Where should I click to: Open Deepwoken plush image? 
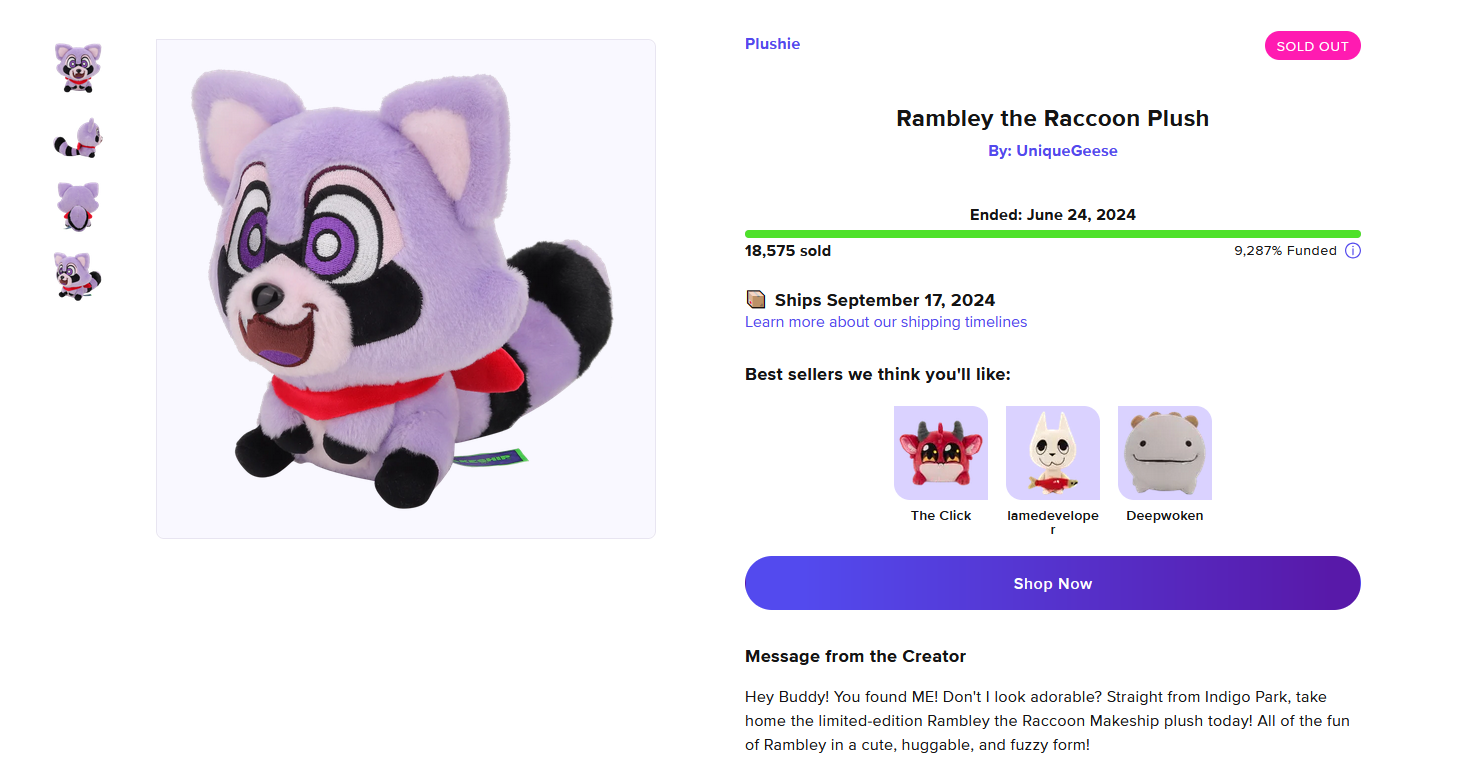[x=1165, y=453]
